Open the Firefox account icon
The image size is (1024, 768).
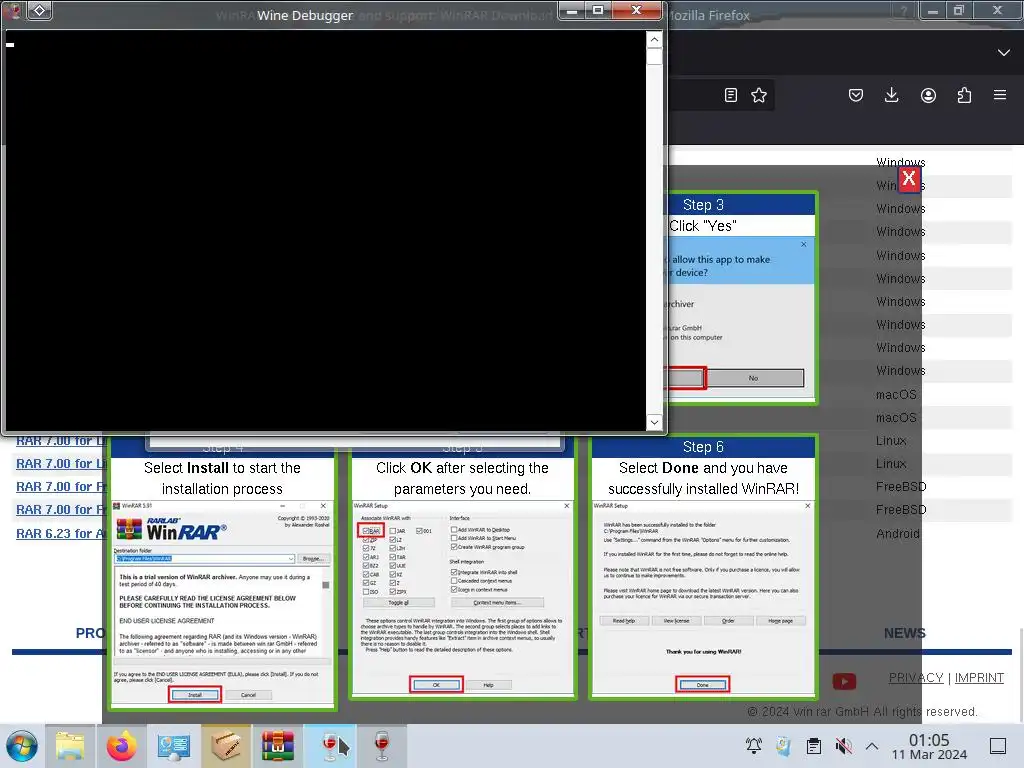pyautogui.click(x=928, y=95)
